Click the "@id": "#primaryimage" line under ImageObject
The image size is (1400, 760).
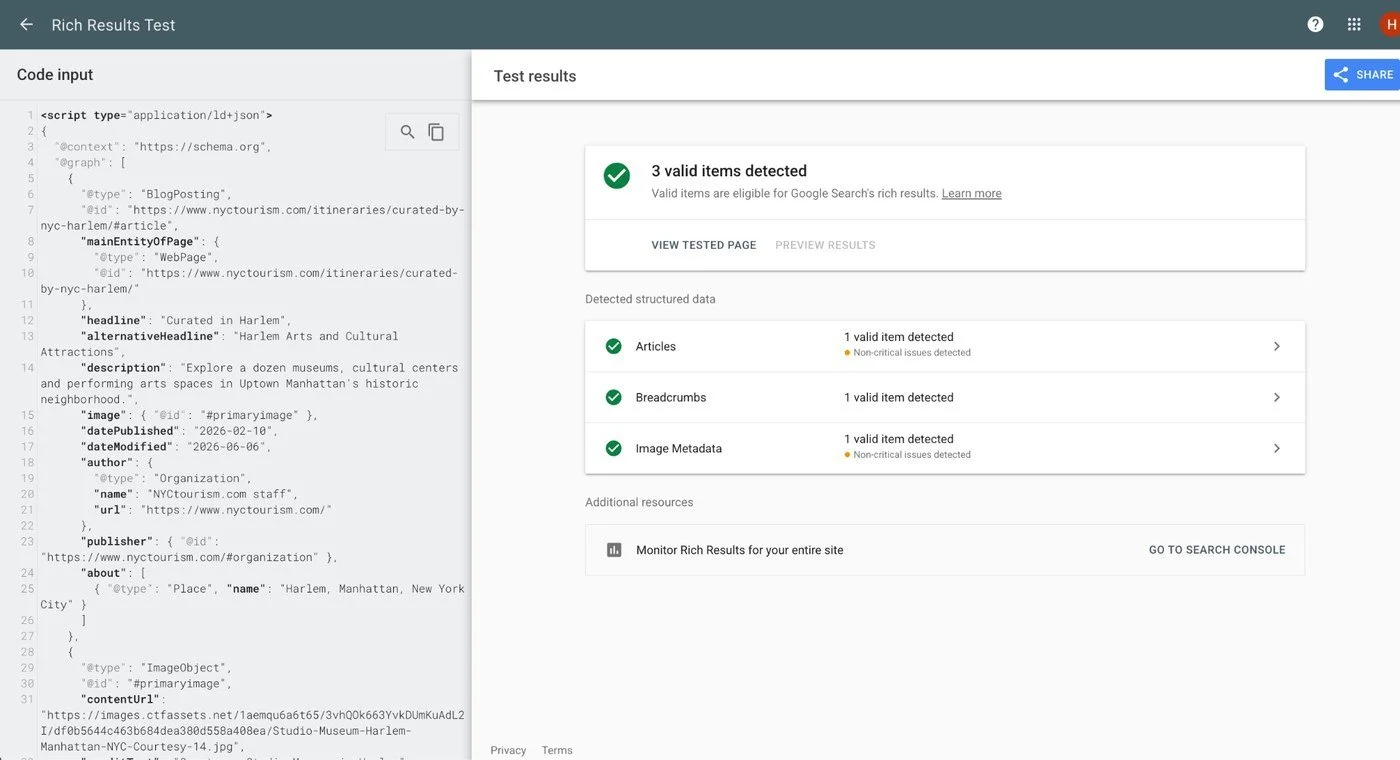[x=156, y=684]
